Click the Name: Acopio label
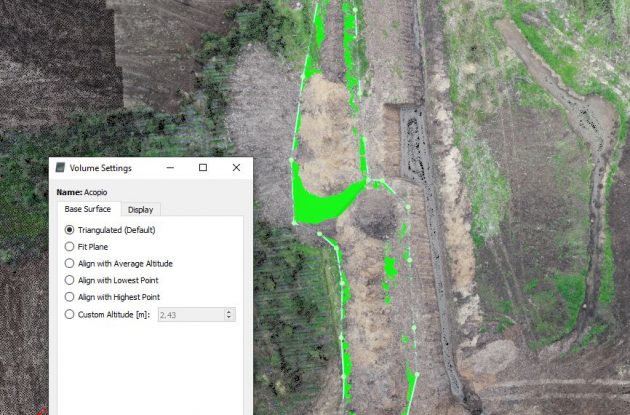 82,191
